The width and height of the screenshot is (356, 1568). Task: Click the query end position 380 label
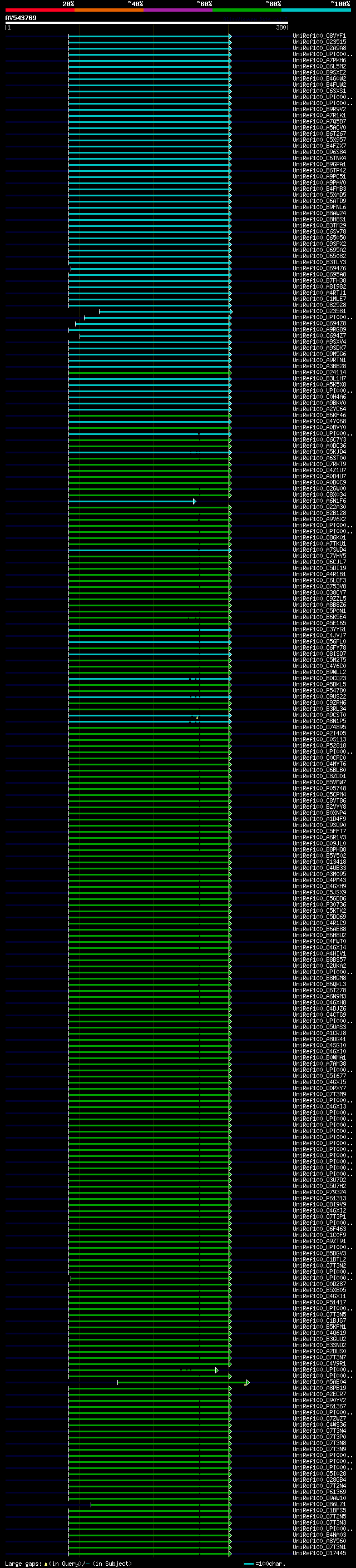click(x=280, y=27)
